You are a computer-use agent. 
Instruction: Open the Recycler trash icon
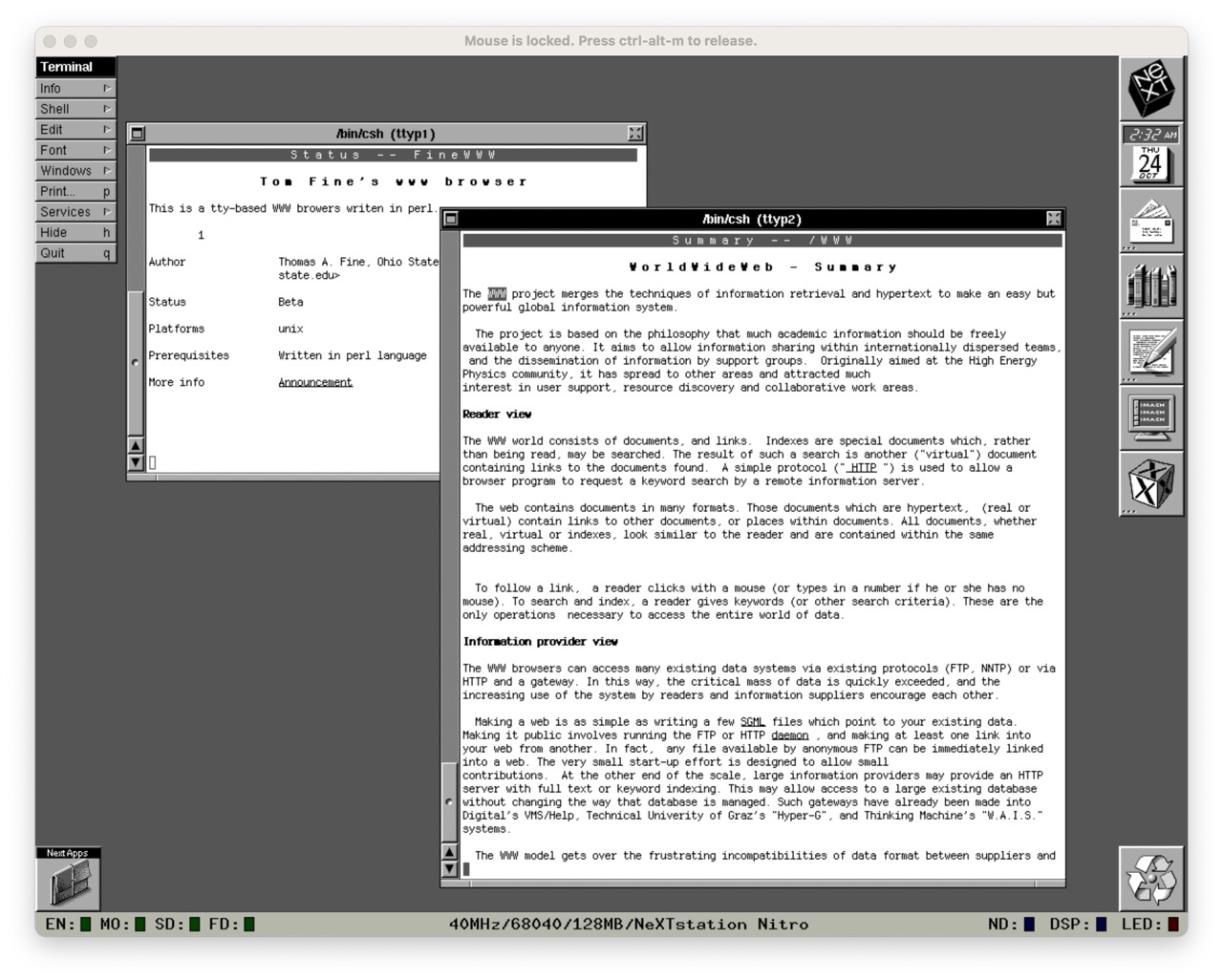(x=1151, y=879)
